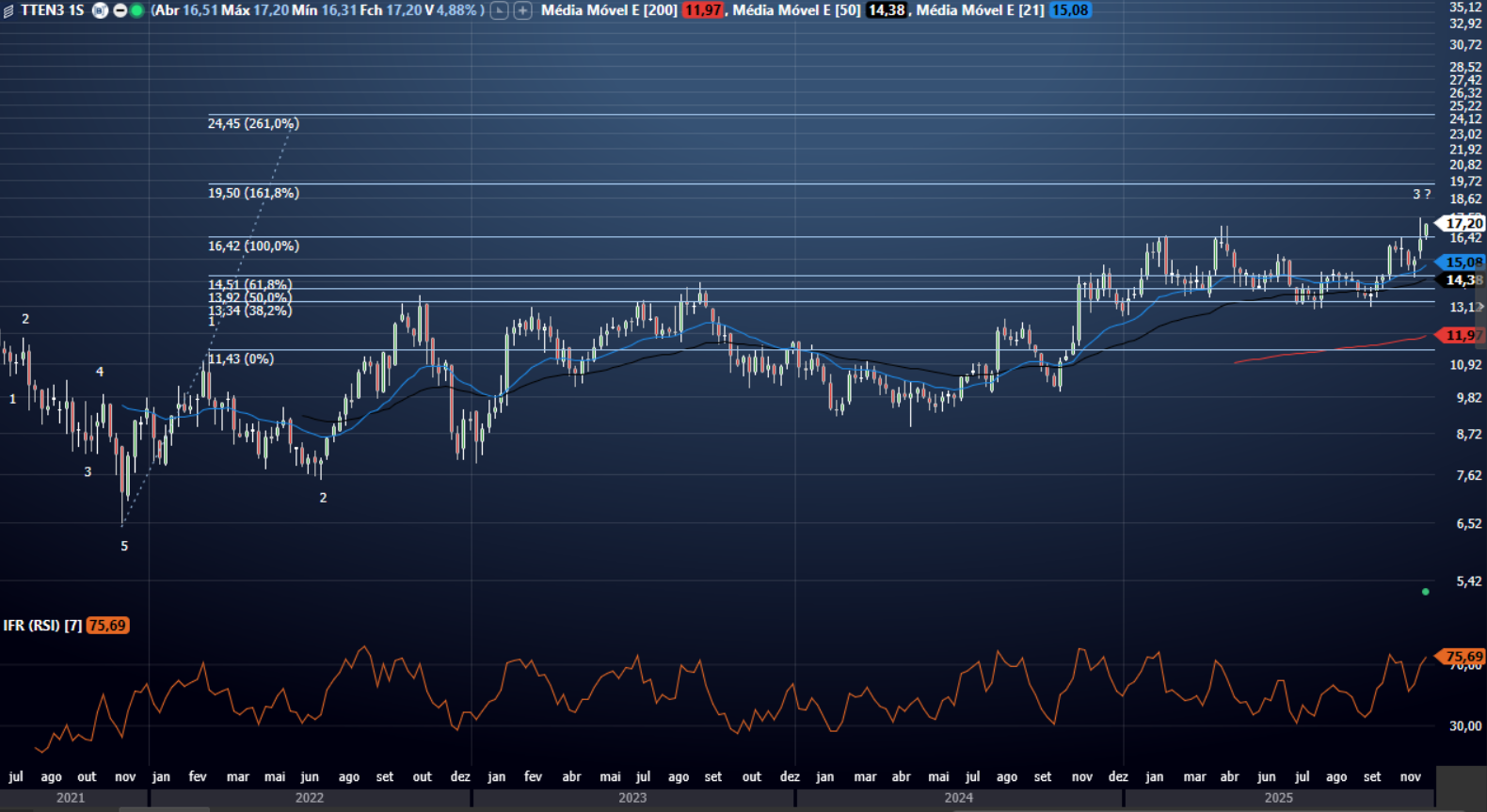Open the 1S timeframe selector
The width and height of the screenshot is (1487, 812).
tap(76, 10)
